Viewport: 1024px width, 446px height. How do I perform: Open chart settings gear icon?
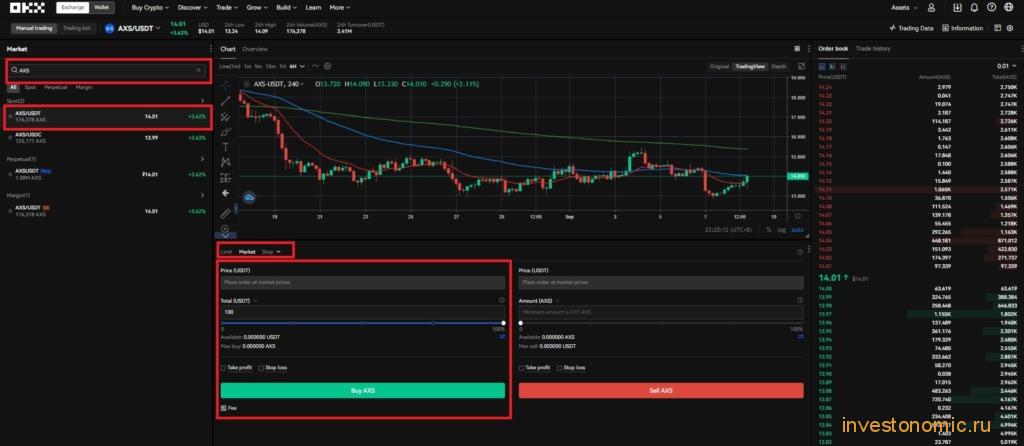328,66
